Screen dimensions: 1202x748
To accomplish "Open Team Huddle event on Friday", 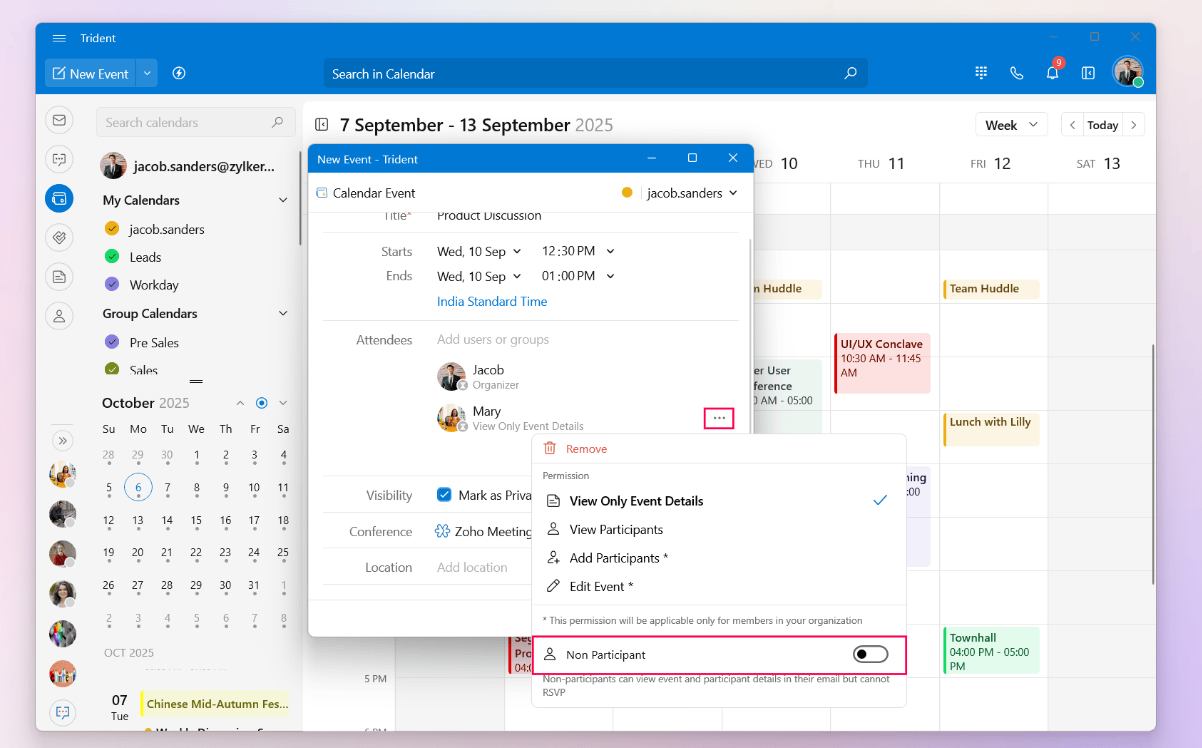I will 991,289.
